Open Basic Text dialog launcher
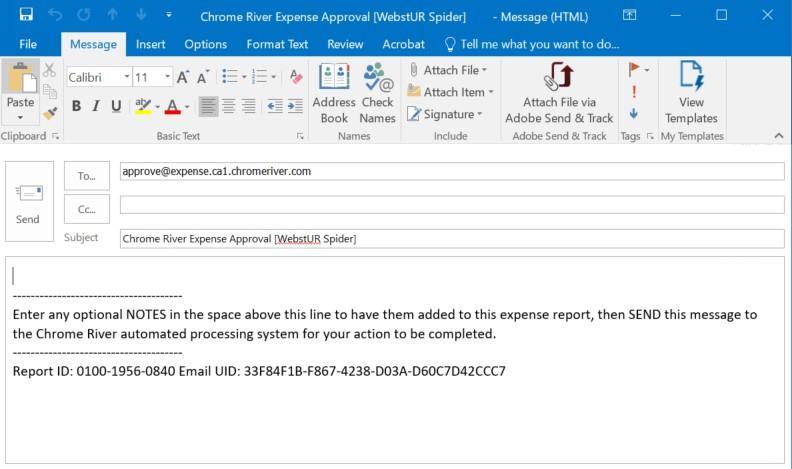 click(x=300, y=136)
